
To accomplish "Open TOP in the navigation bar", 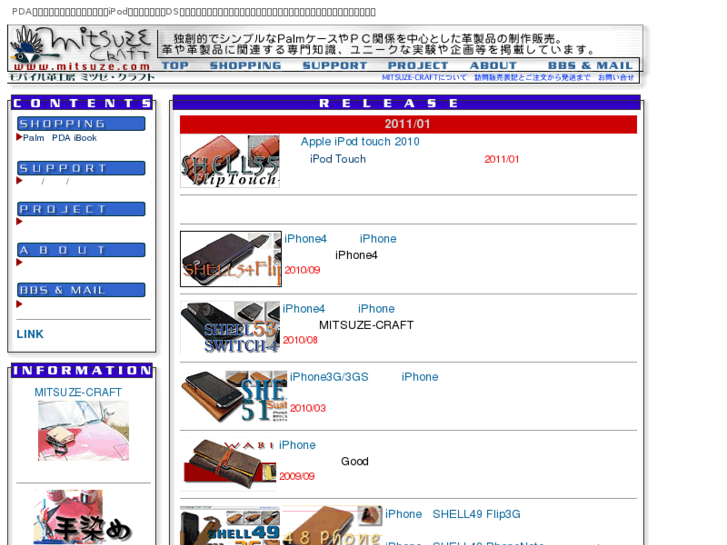I will point(175,66).
